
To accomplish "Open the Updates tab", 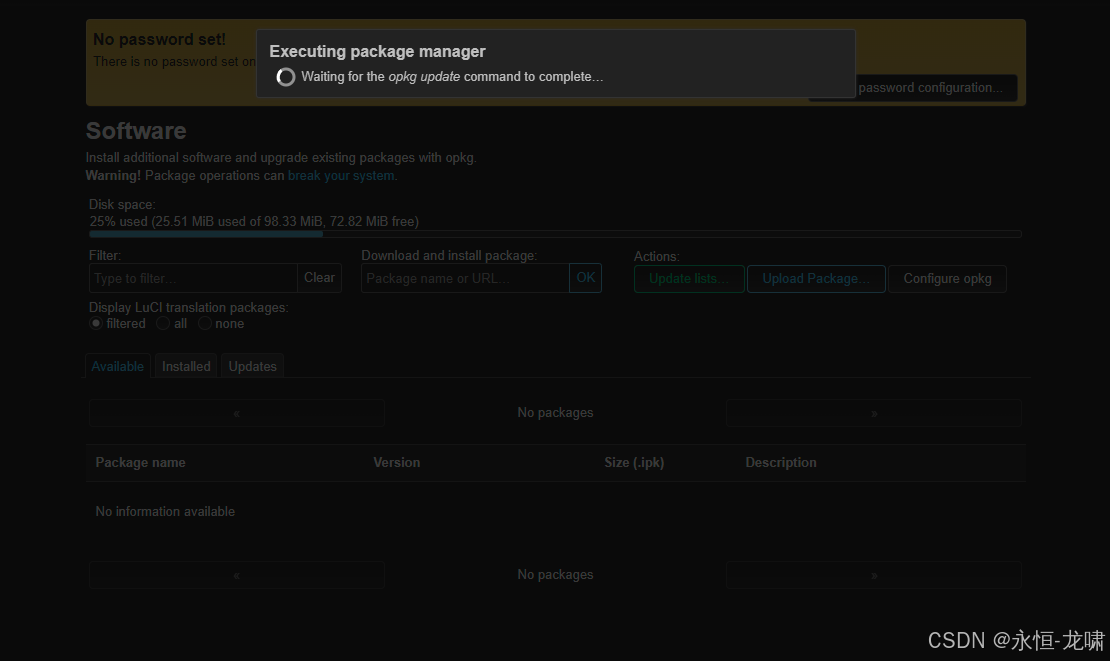I will pyautogui.click(x=252, y=366).
